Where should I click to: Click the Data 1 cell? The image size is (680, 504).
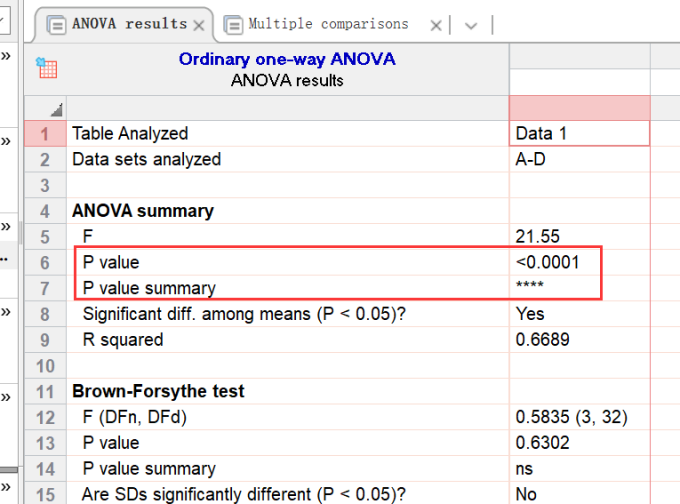click(x=579, y=133)
